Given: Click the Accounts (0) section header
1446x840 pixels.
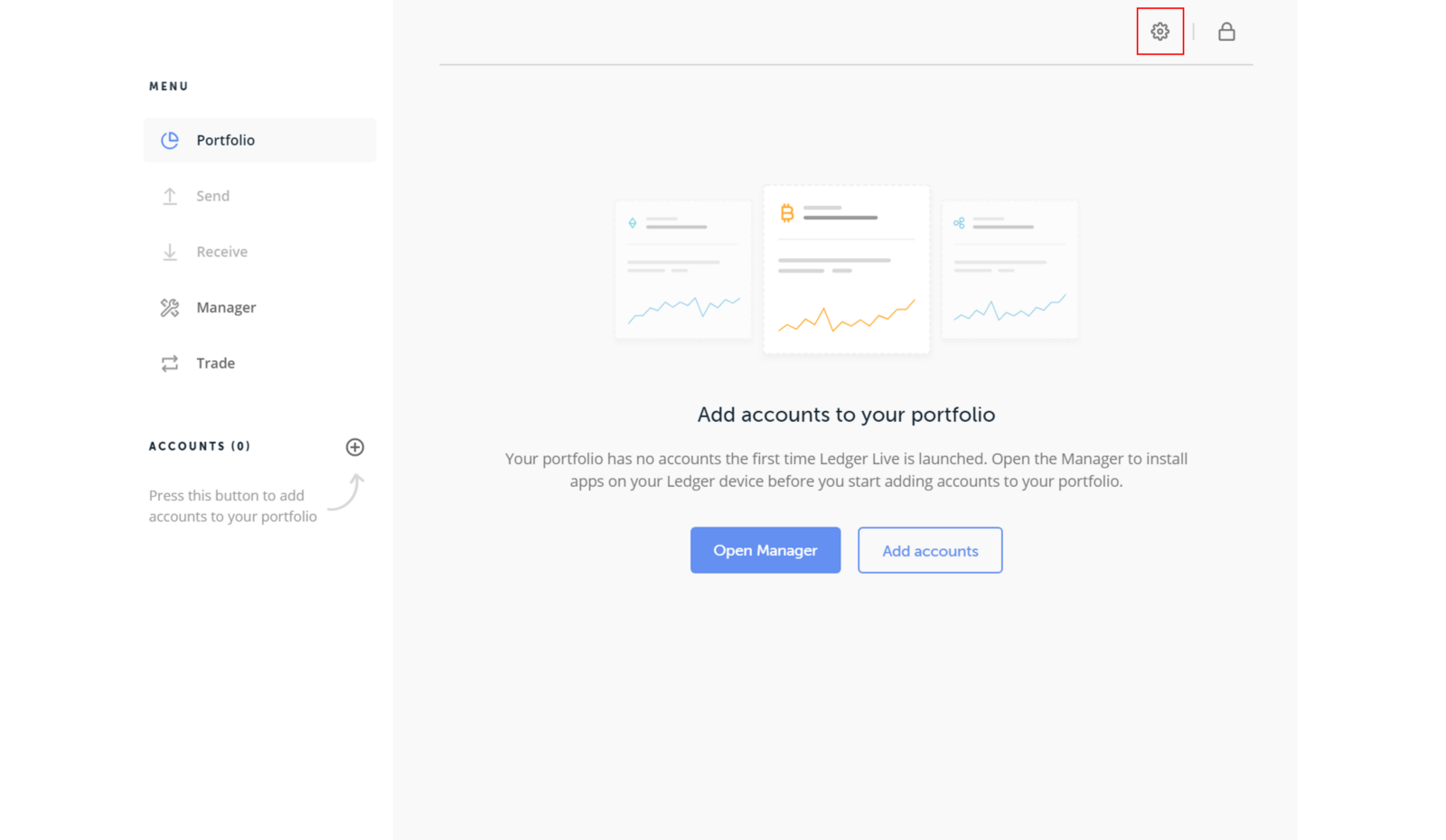Looking at the screenshot, I should pos(200,446).
